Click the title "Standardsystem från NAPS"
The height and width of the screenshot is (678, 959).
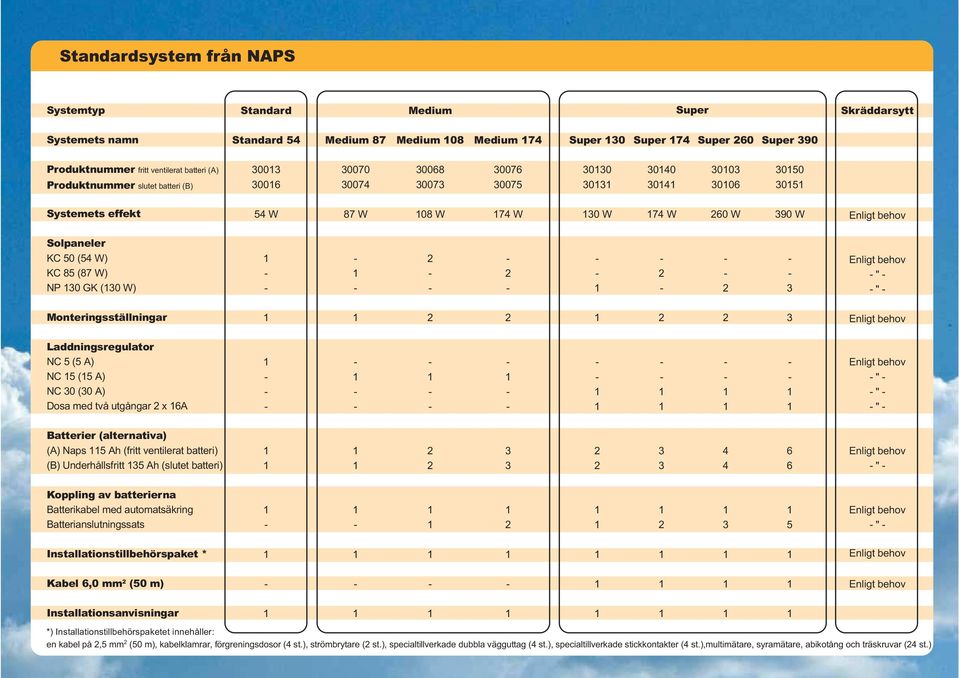coord(177,56)
